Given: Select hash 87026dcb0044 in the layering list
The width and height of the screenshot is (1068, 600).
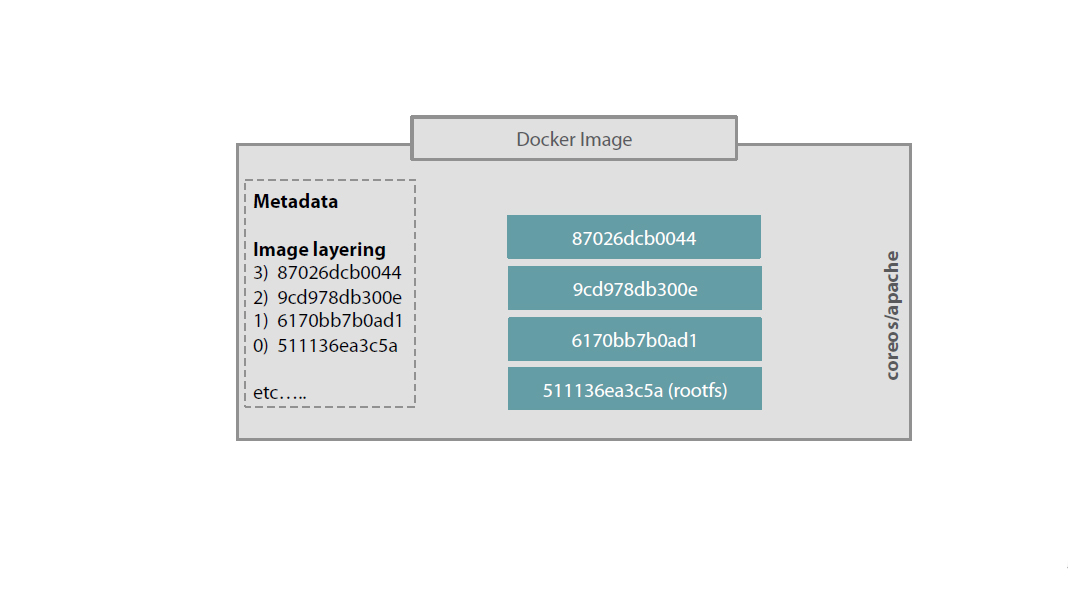Looking at the screenshot, I should pos(339,272).
